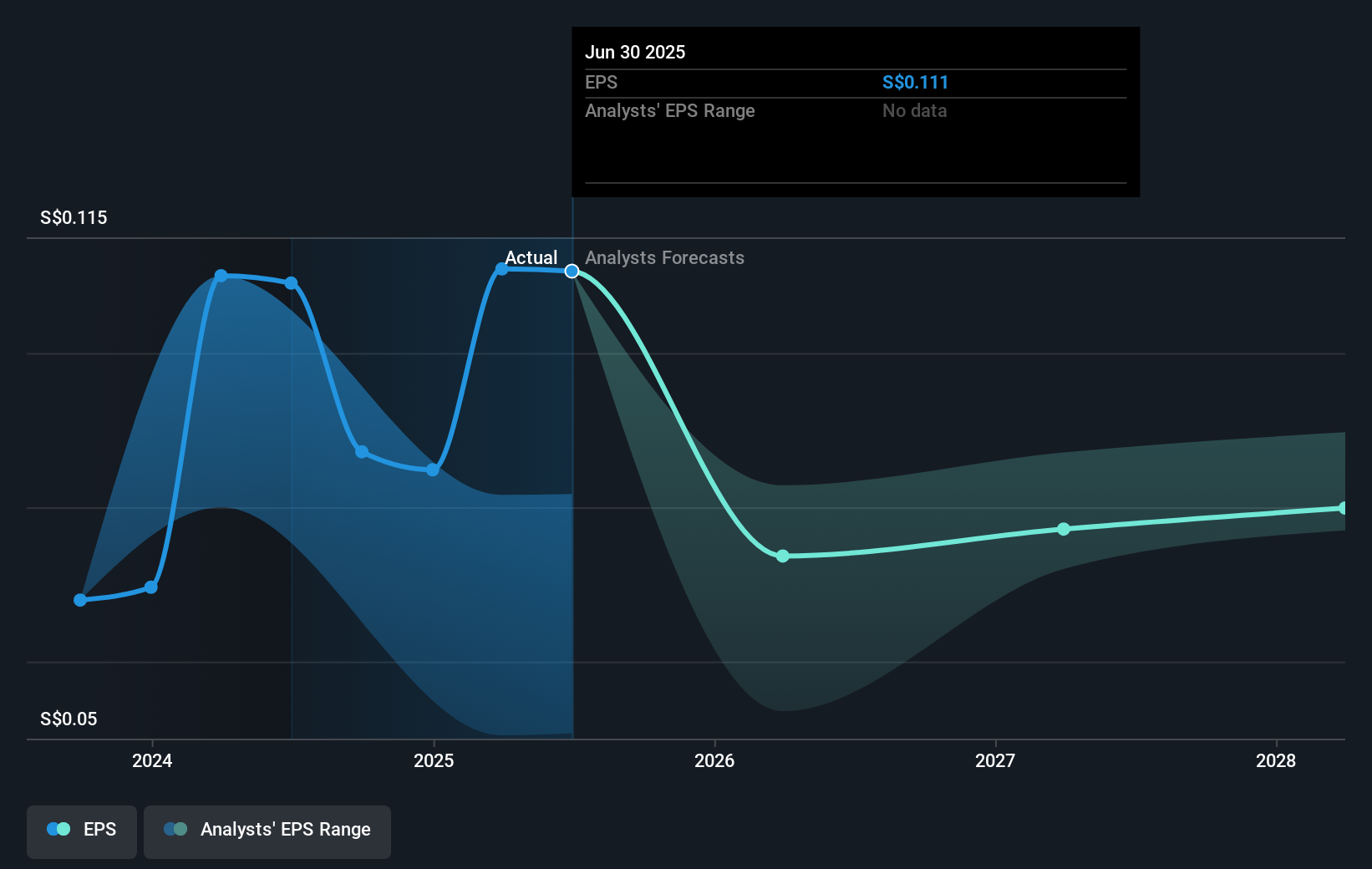Select the Analysts Forecasts label

(x=664, y=257)
